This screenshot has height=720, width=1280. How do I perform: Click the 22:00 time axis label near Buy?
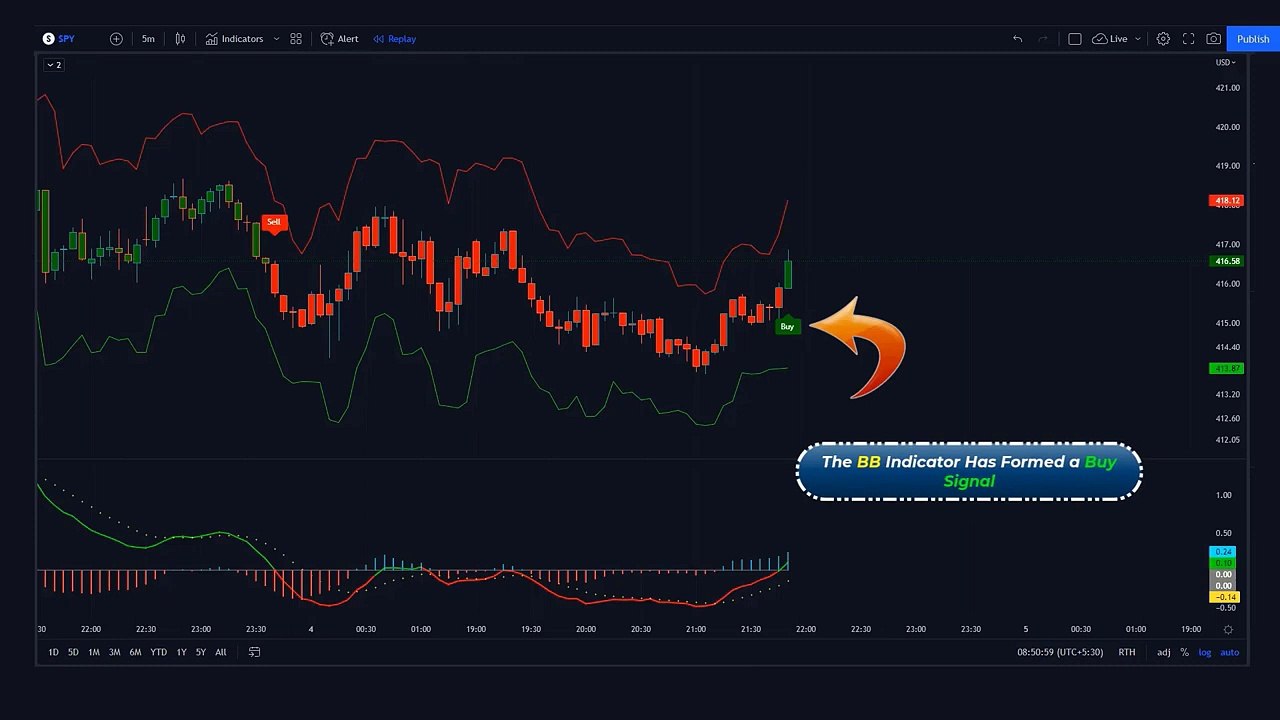pos(805,629)
